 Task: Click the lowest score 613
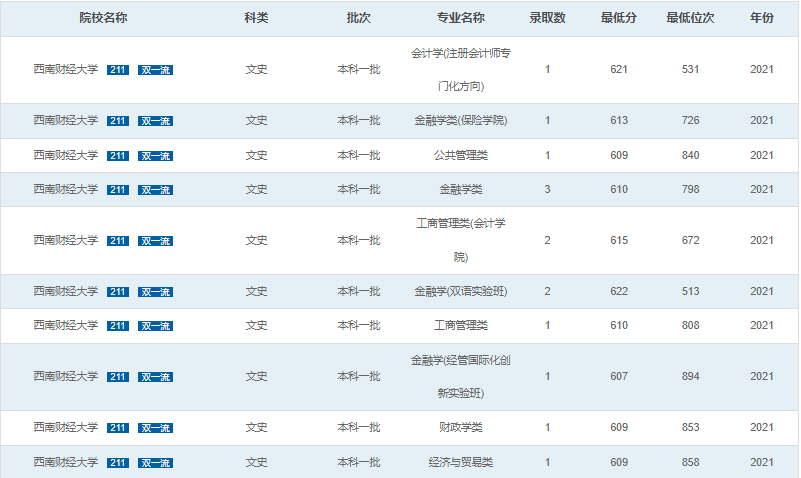tap(619, 121)
